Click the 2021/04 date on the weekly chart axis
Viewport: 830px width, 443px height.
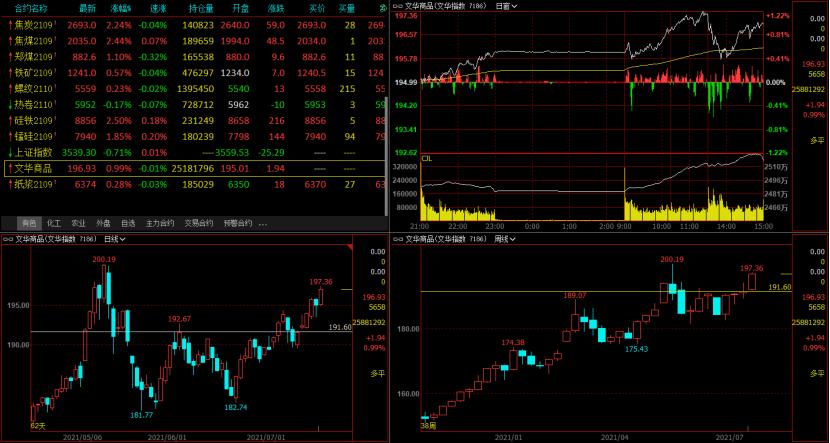pos(617,438)
